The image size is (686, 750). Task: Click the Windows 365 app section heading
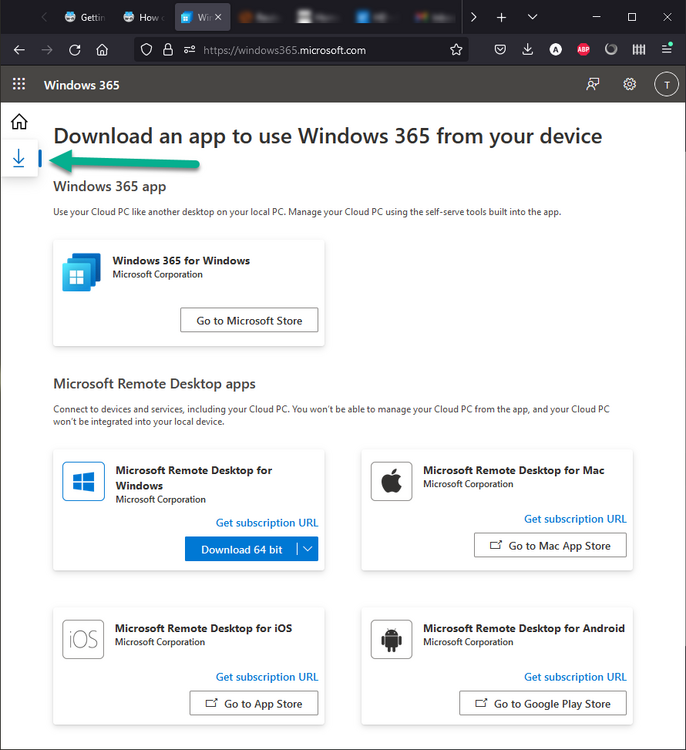(110, 187)
